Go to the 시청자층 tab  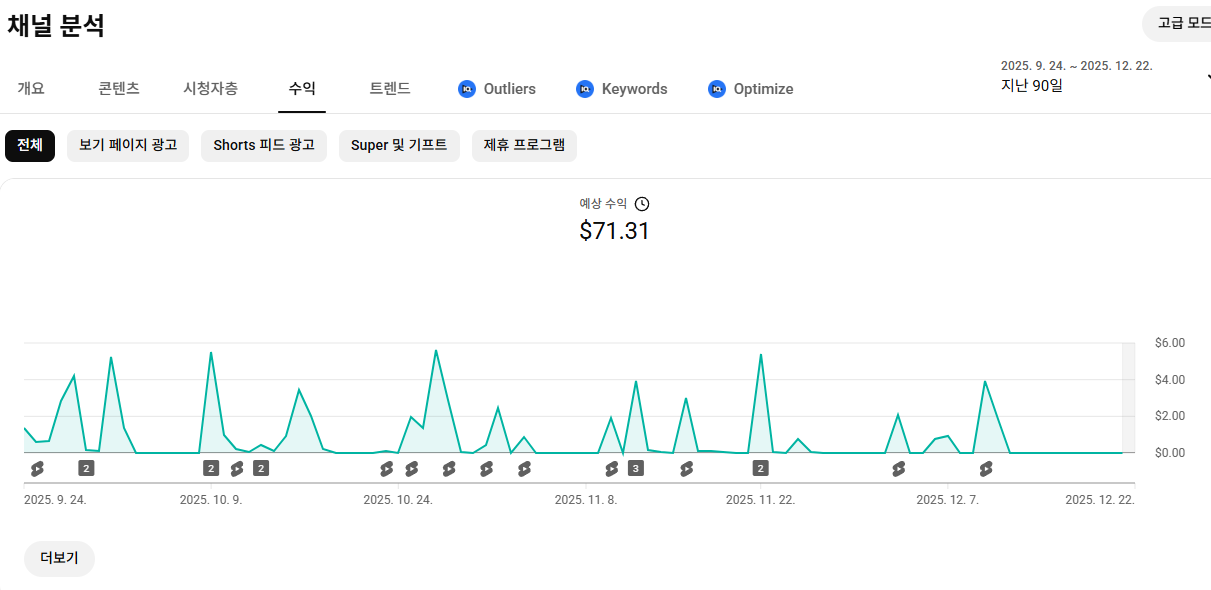[x=210, y=89]
